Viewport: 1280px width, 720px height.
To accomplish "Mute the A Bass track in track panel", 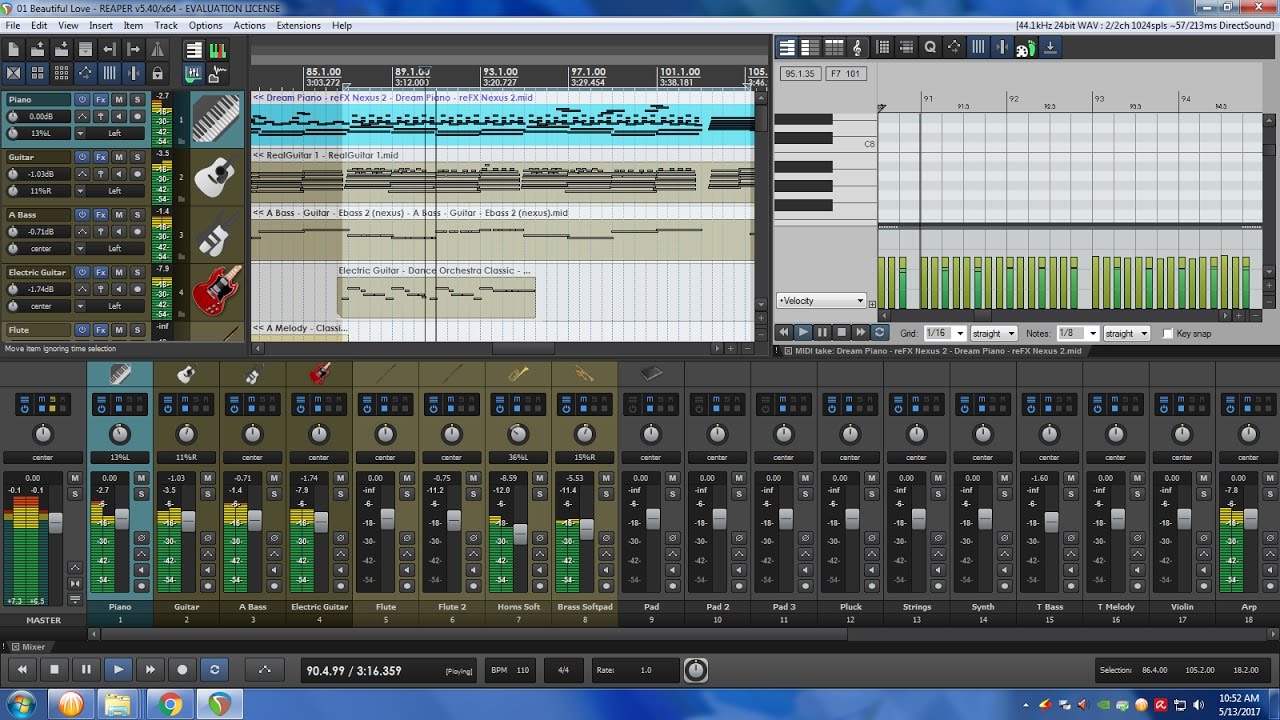I will click(119, 215).
